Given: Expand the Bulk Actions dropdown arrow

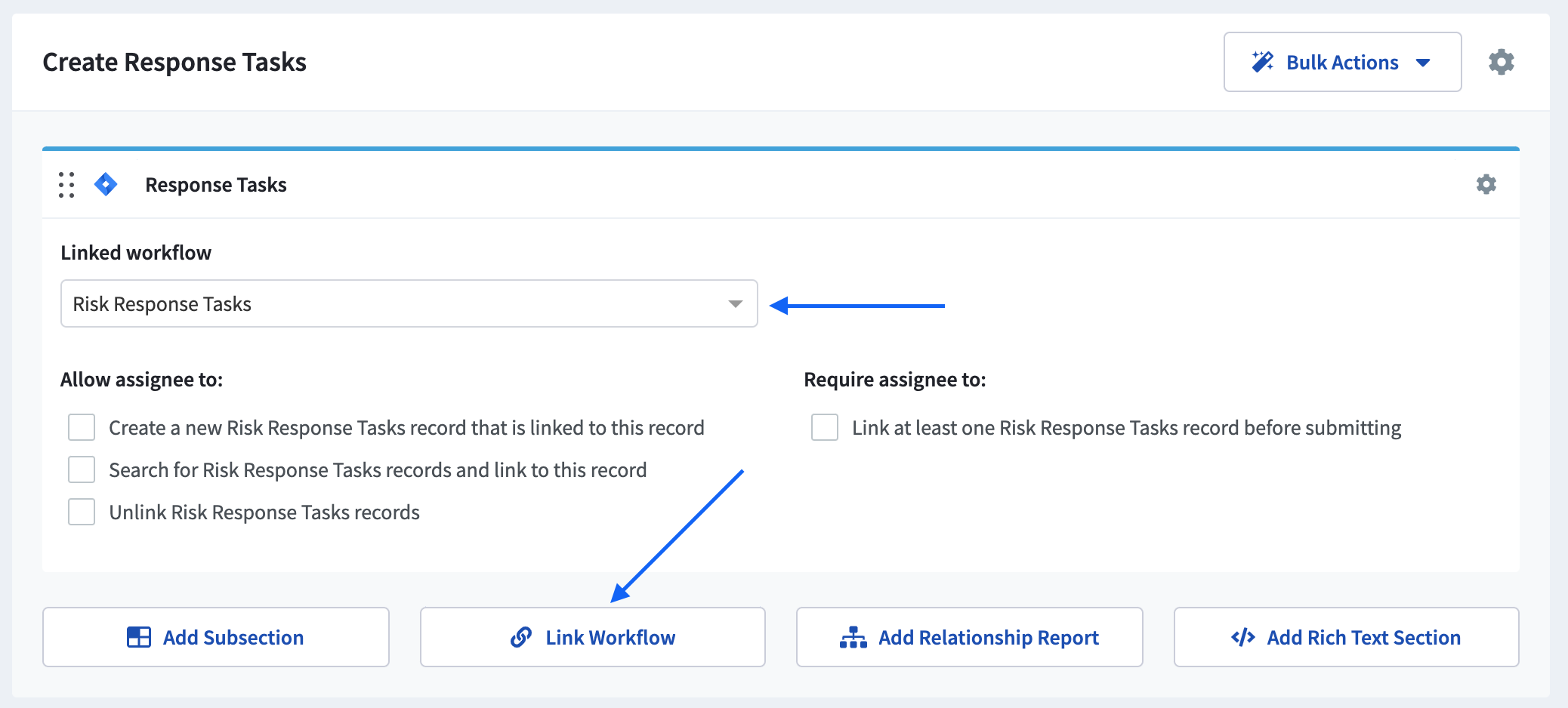Looking at the screenshot, I should (1423, 63).
